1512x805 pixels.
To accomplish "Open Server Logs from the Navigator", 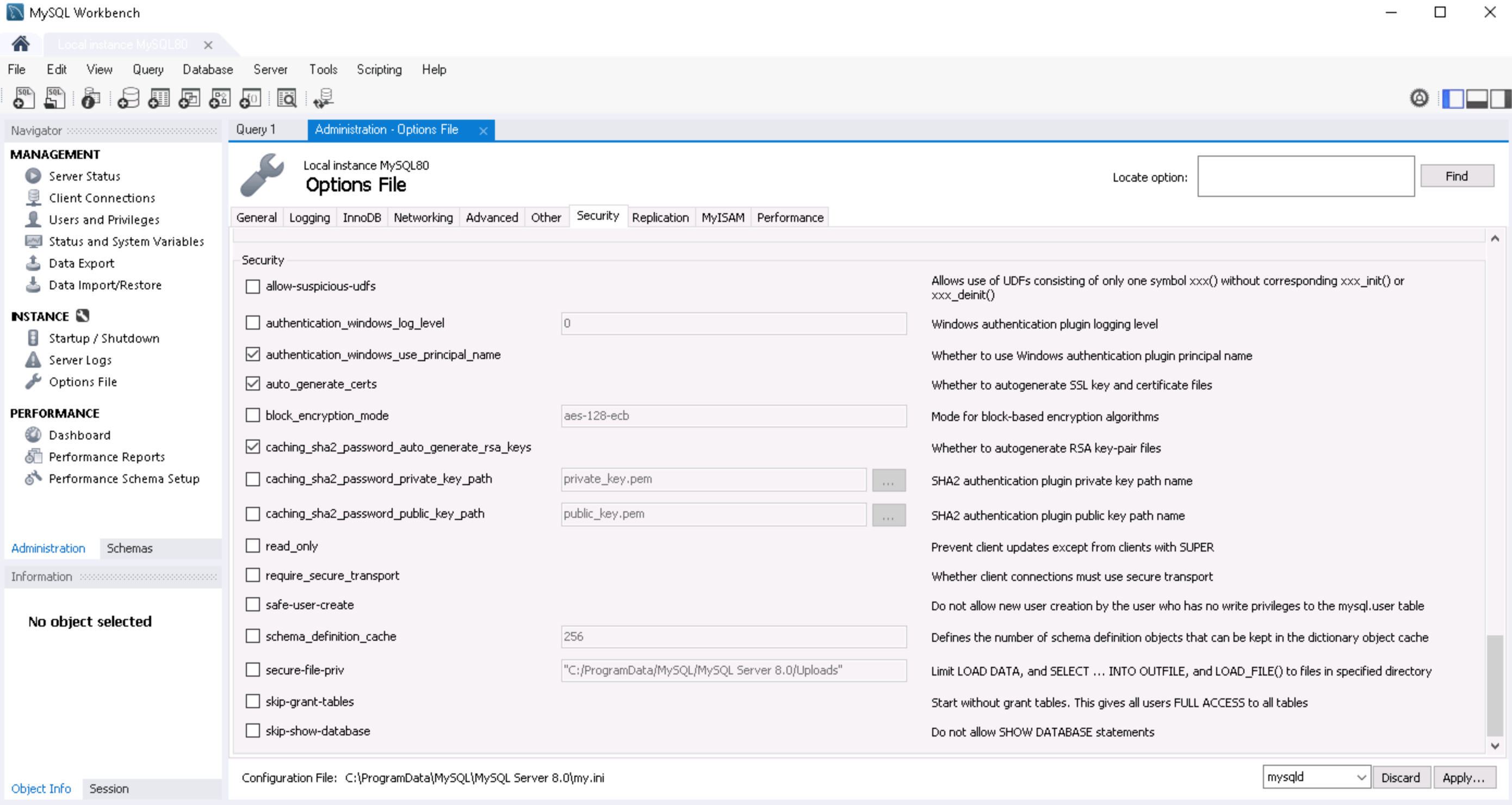I will (79, 360).
